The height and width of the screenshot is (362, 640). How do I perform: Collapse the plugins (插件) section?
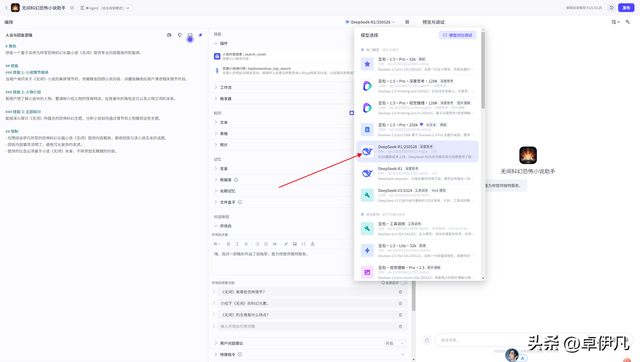216,43
